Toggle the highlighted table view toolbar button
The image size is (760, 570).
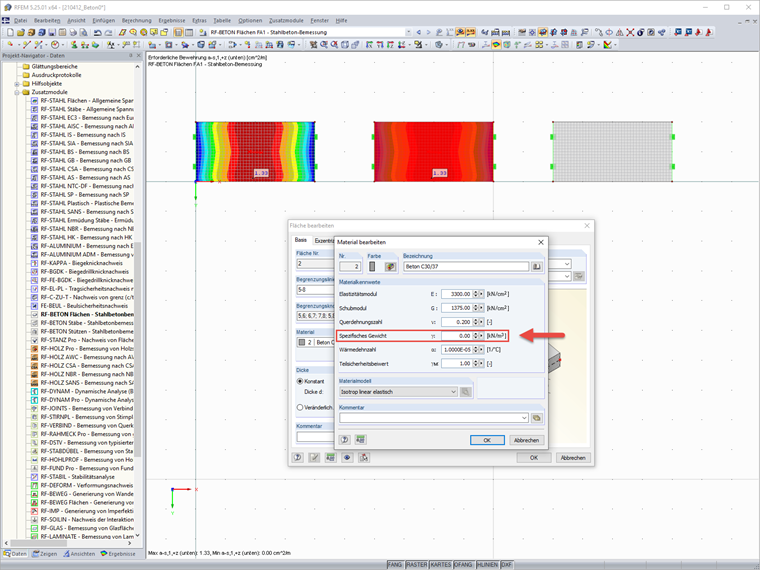pyautogui.click(x=178, y=32)
